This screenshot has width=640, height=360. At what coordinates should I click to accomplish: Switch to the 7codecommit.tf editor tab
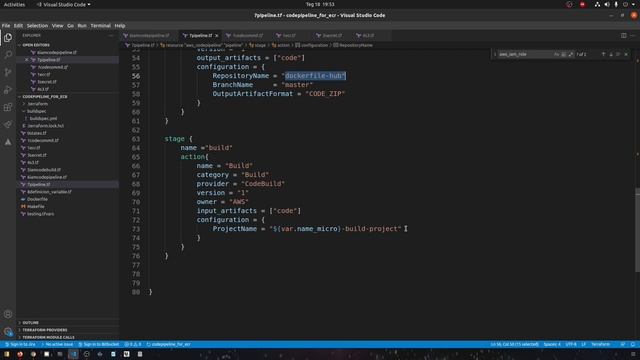pos(248,36)
